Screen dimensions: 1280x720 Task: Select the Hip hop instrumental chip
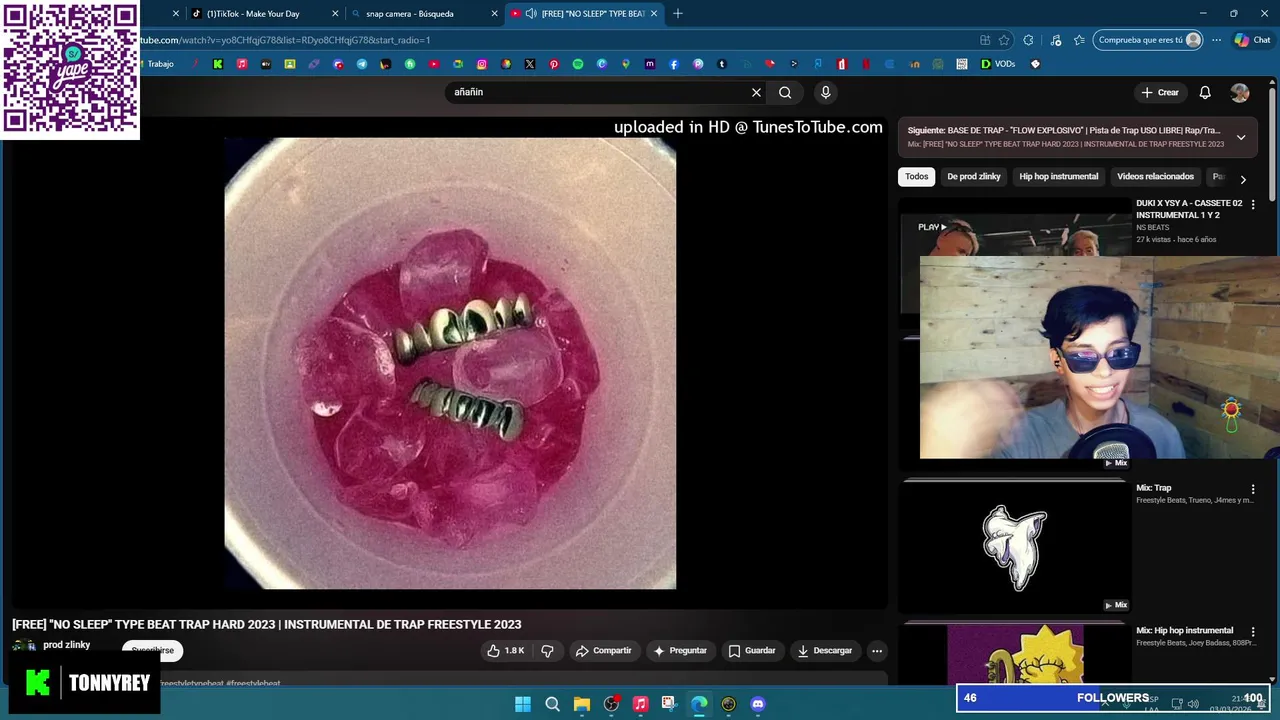pyautogui.click(x=1059, y=177)
